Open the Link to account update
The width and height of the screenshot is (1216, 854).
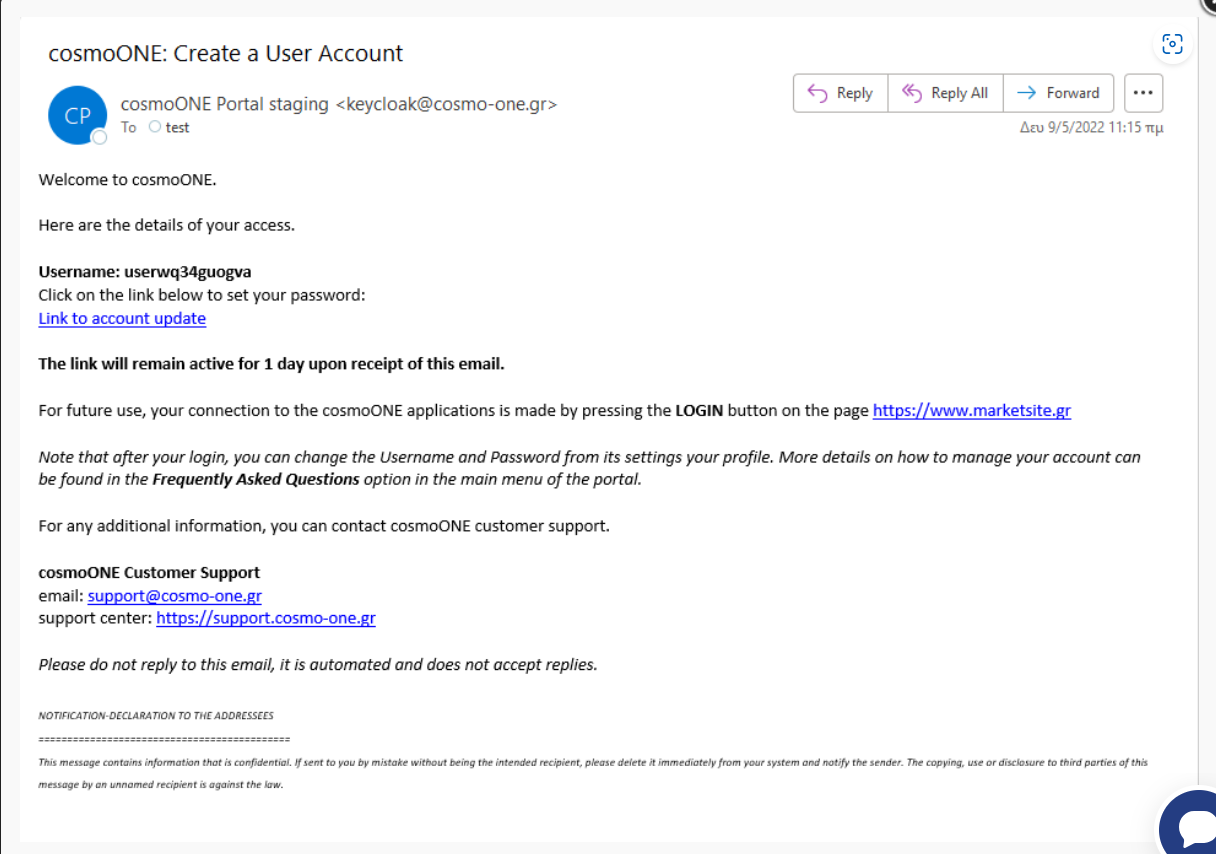click(x=122, y=318)
